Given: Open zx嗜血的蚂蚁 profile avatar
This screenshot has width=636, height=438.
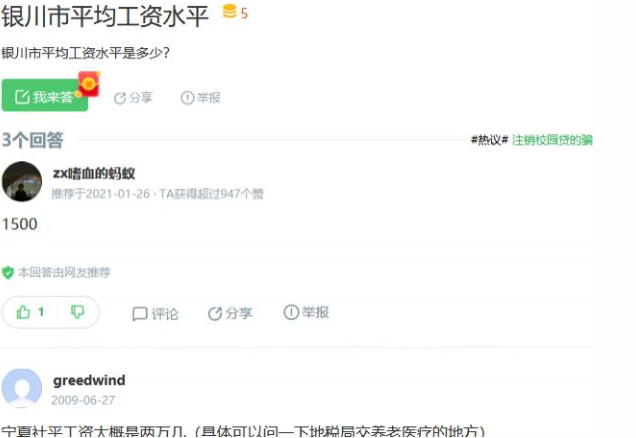Looking at the screenshot, I should [22, 181].
